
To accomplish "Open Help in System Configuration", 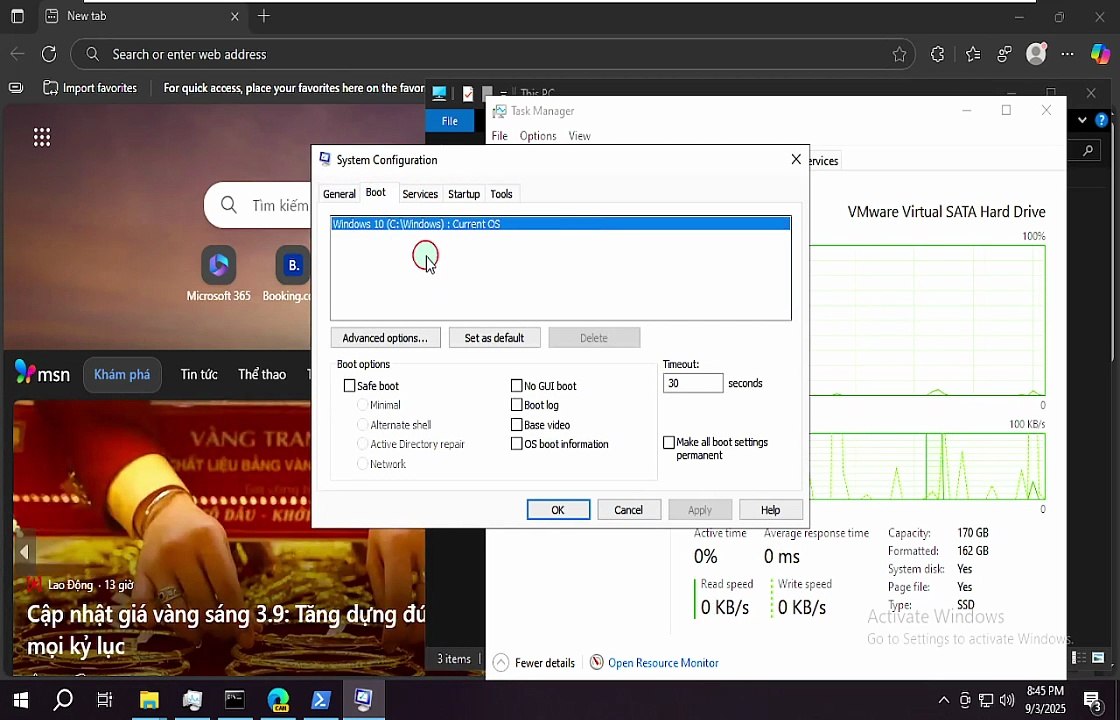I will point(771,510).
